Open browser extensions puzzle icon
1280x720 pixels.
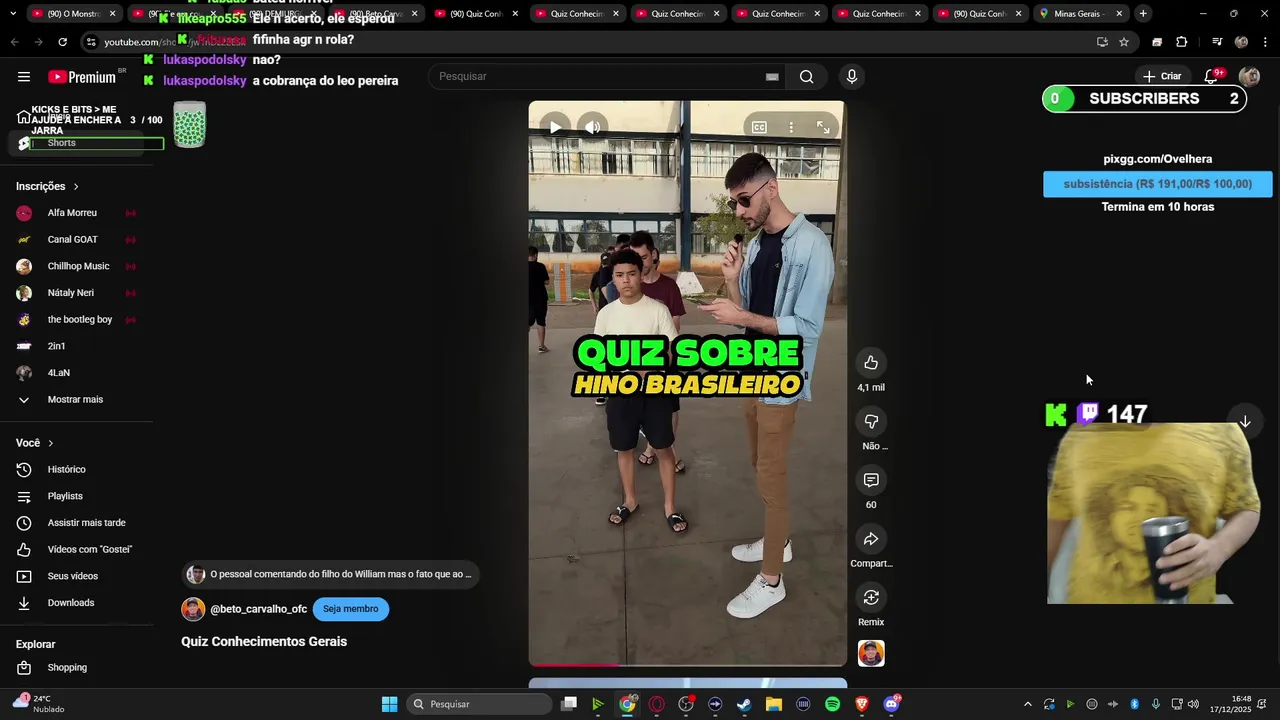click(x=1182, y=42)
